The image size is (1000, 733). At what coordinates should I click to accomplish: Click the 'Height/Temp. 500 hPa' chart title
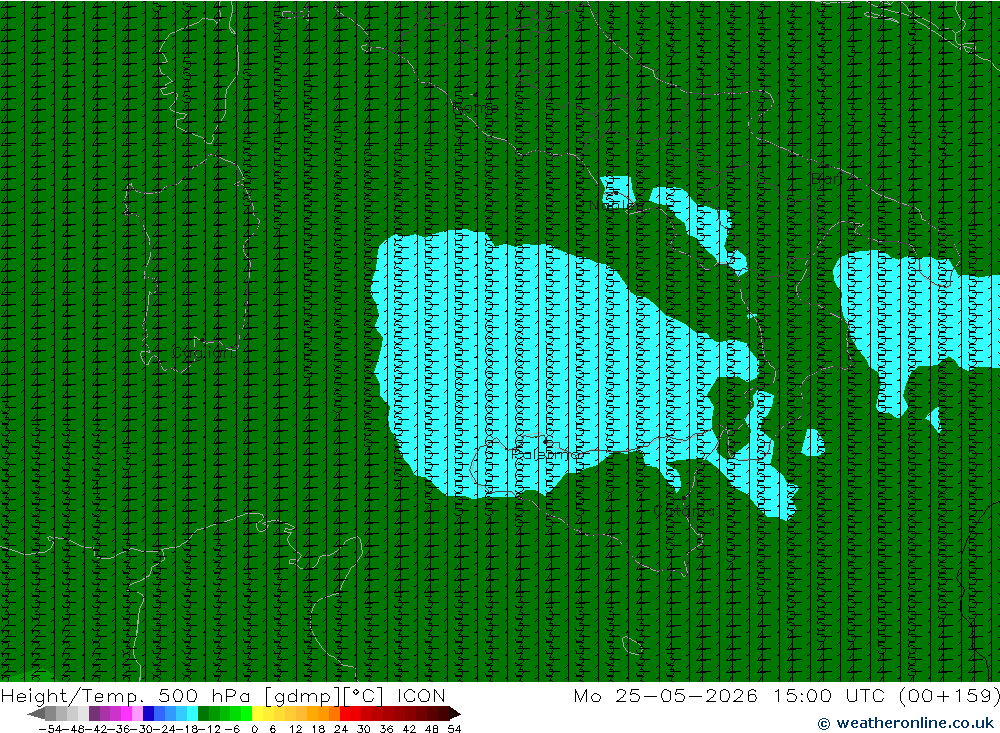coord(123,695)
